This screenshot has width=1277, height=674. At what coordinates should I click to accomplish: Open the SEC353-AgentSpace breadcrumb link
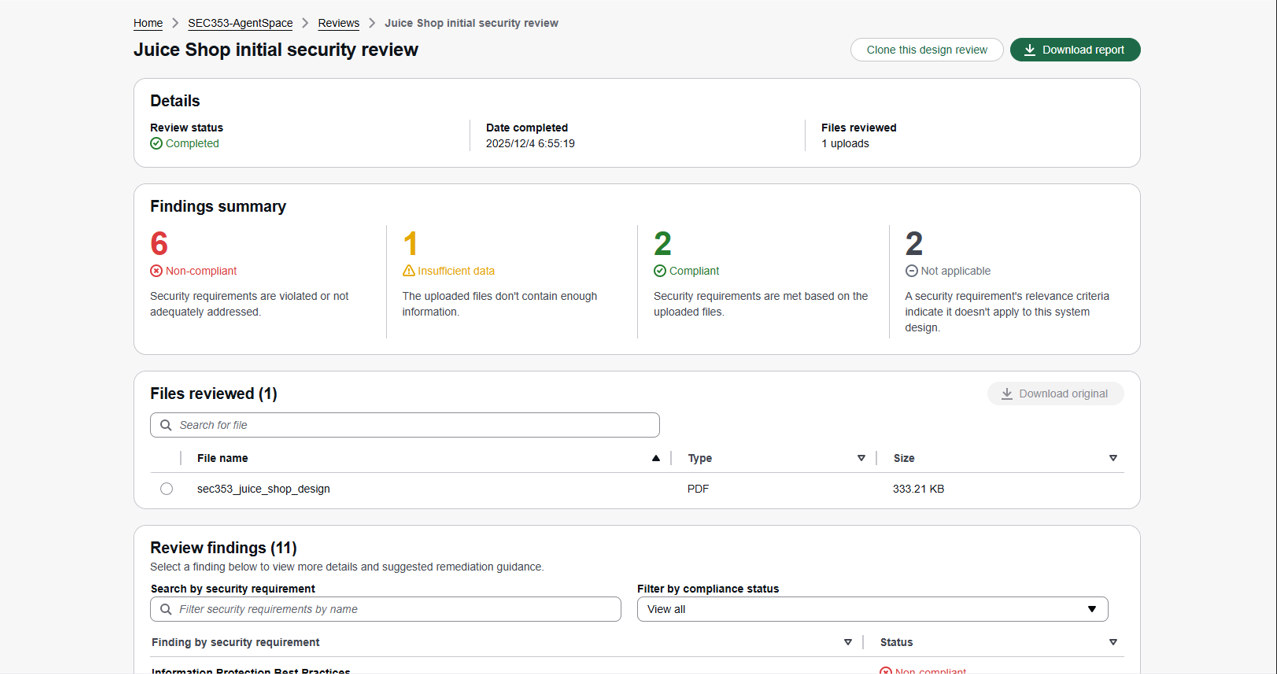[240, 23]
